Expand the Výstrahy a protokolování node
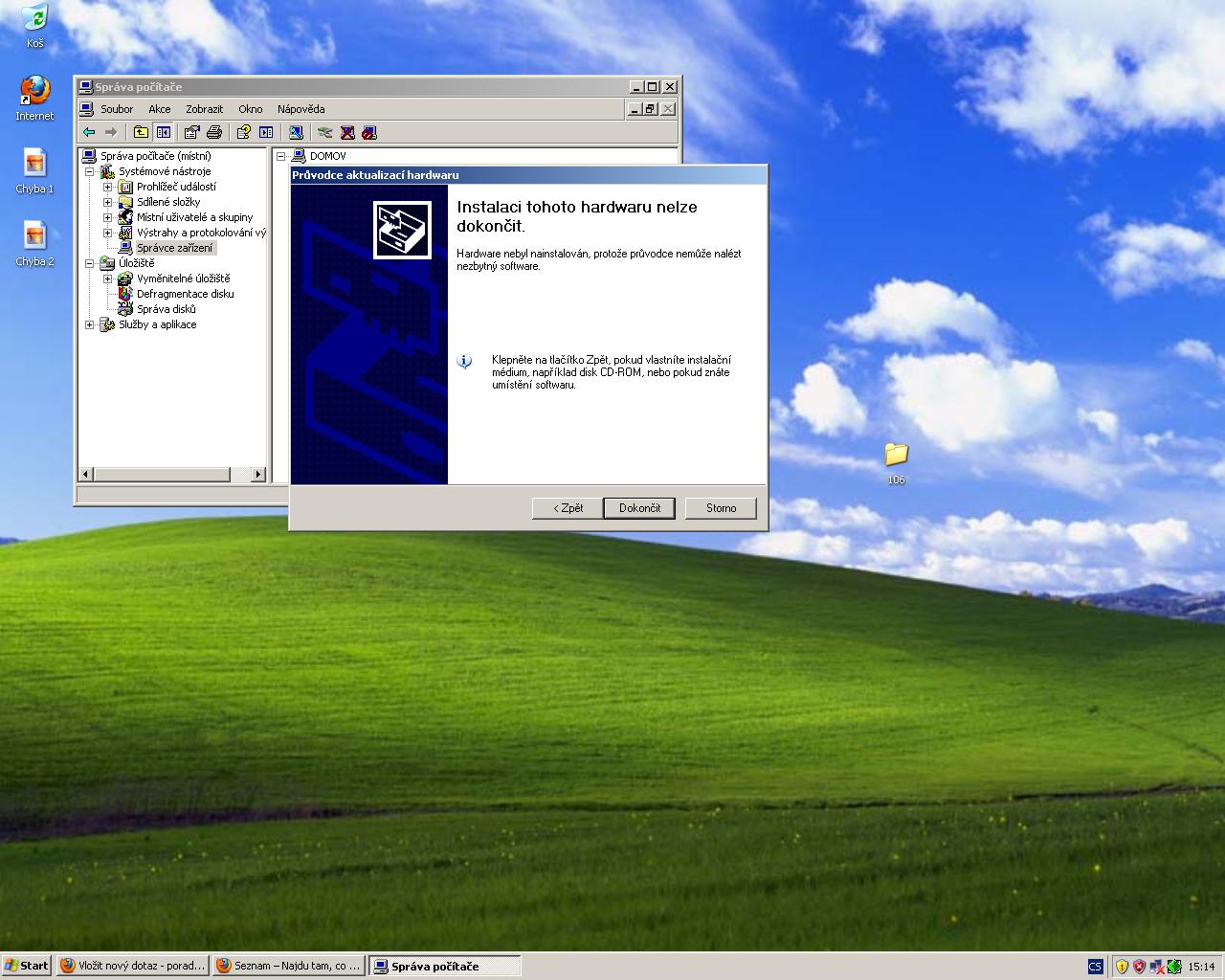 click(108, 233)
